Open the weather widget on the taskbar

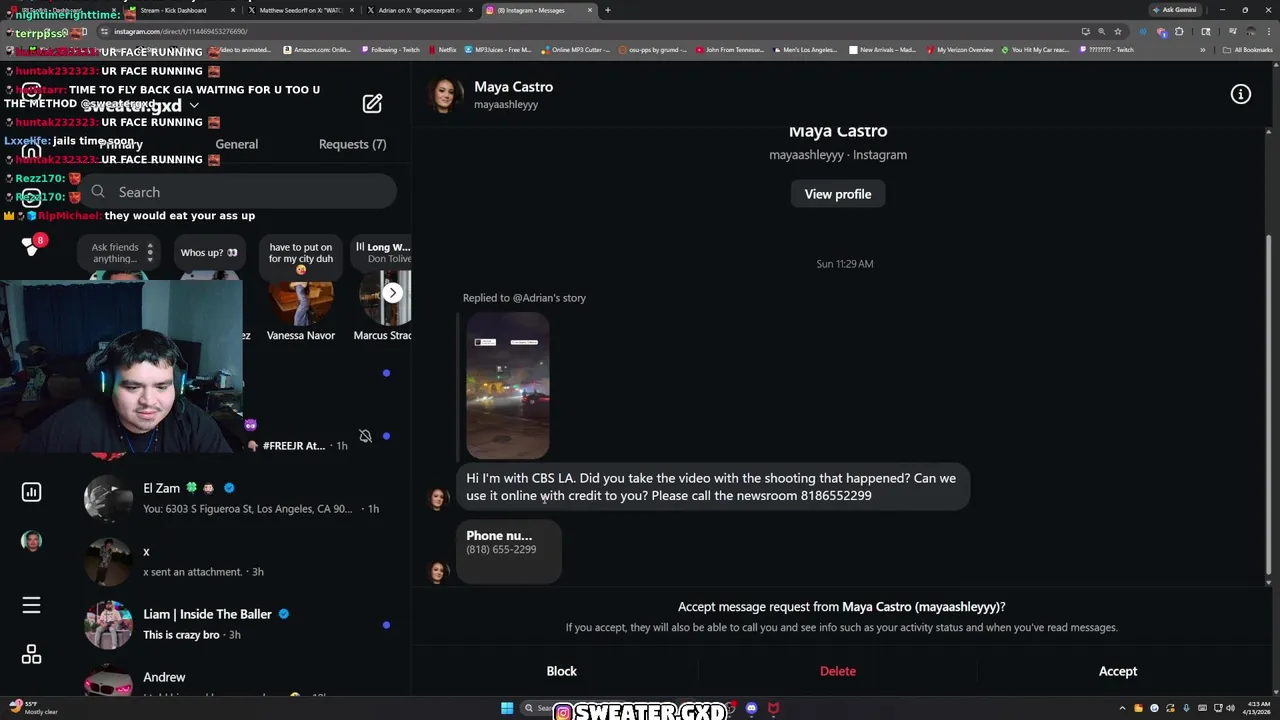(x=35, y=708)
